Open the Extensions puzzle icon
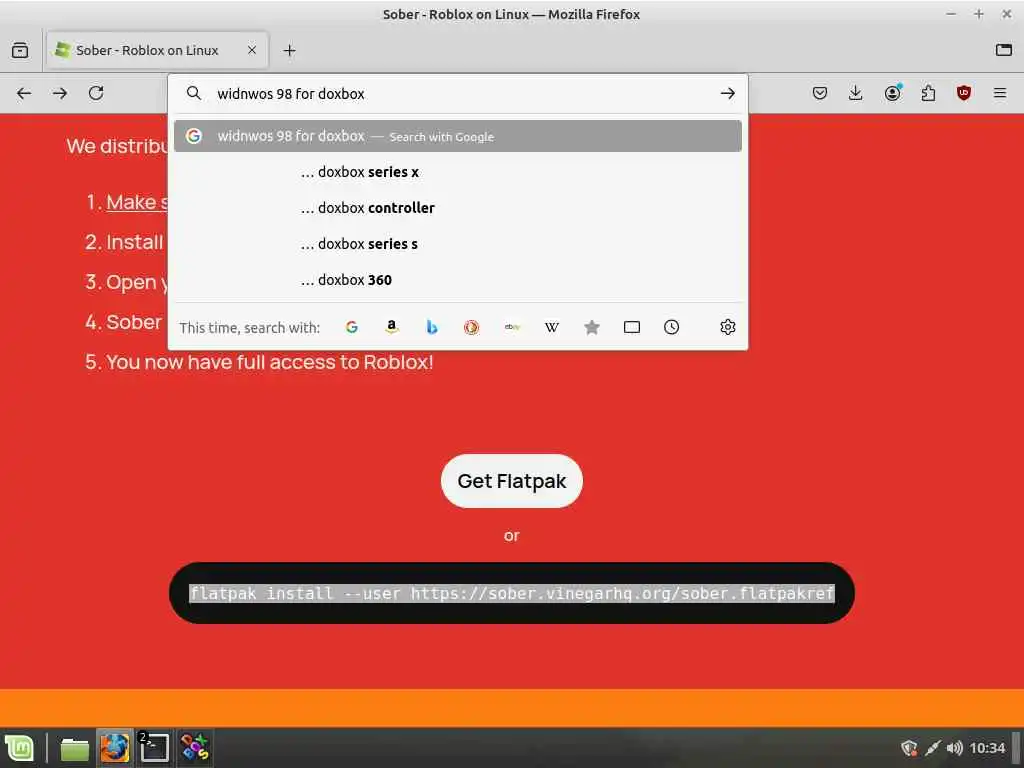This screenshot has height=768, width=1024. [928, 93]
